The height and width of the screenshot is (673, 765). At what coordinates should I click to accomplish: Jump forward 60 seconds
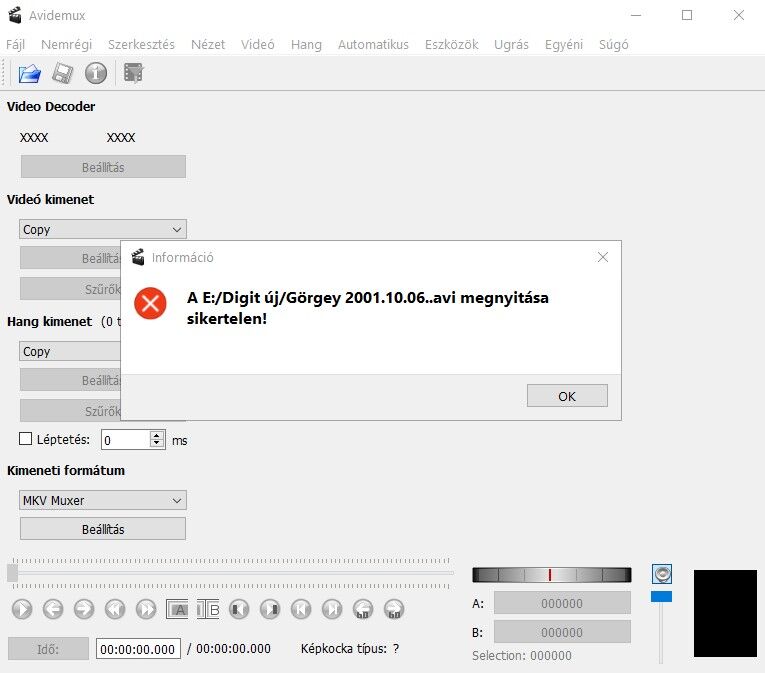click(394, 609)
